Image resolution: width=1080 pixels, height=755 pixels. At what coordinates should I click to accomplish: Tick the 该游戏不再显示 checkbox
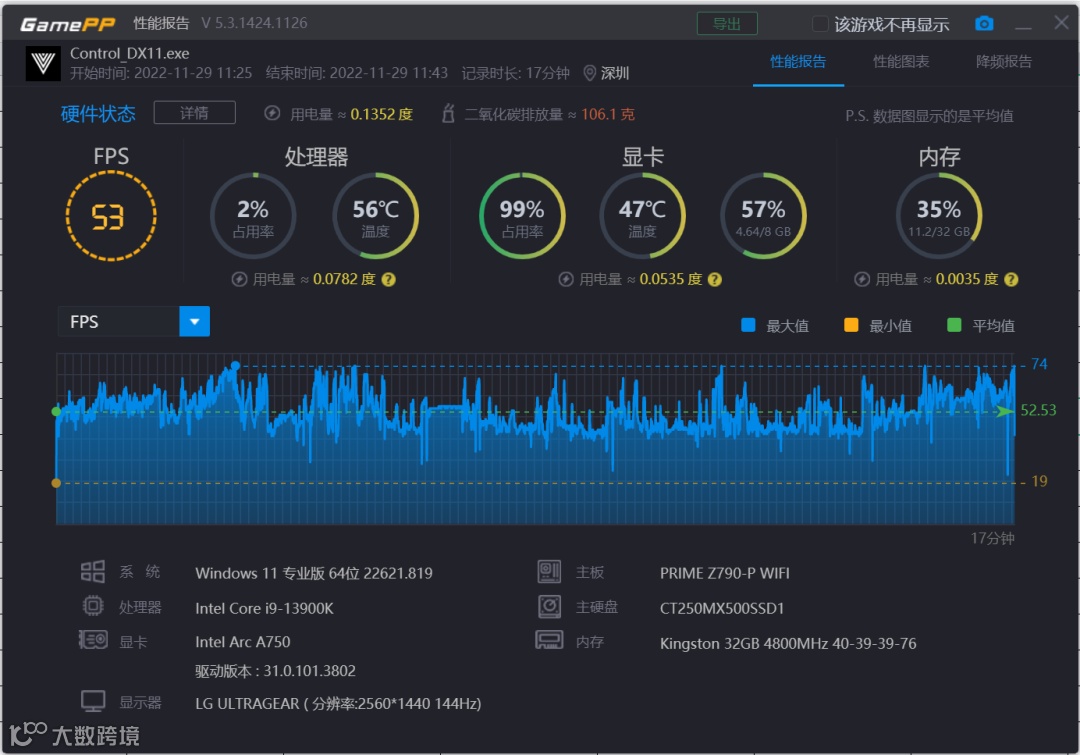[820, 24]
